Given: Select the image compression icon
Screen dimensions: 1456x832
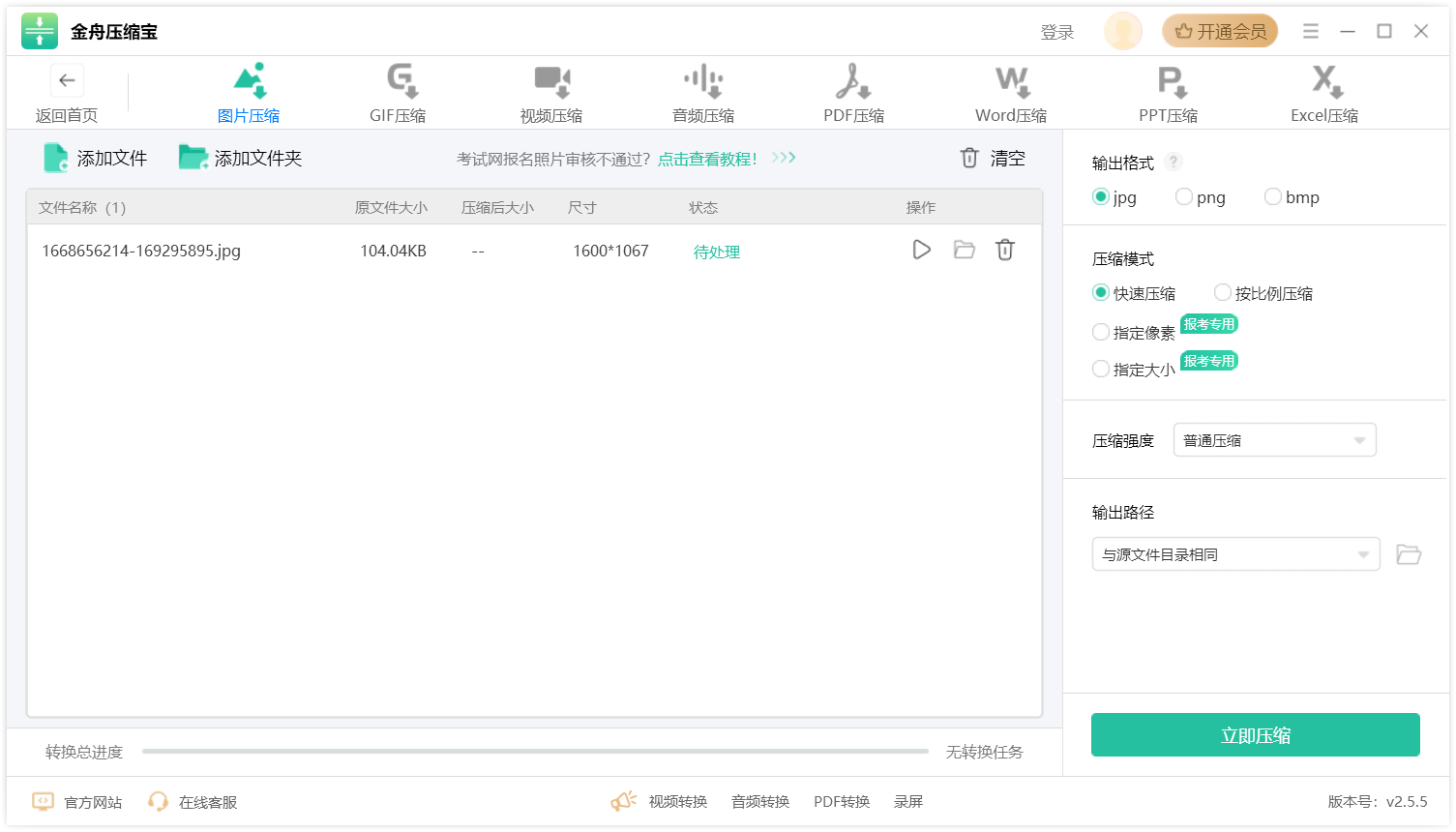Looking at the screenshot, I should coord(250,81).
